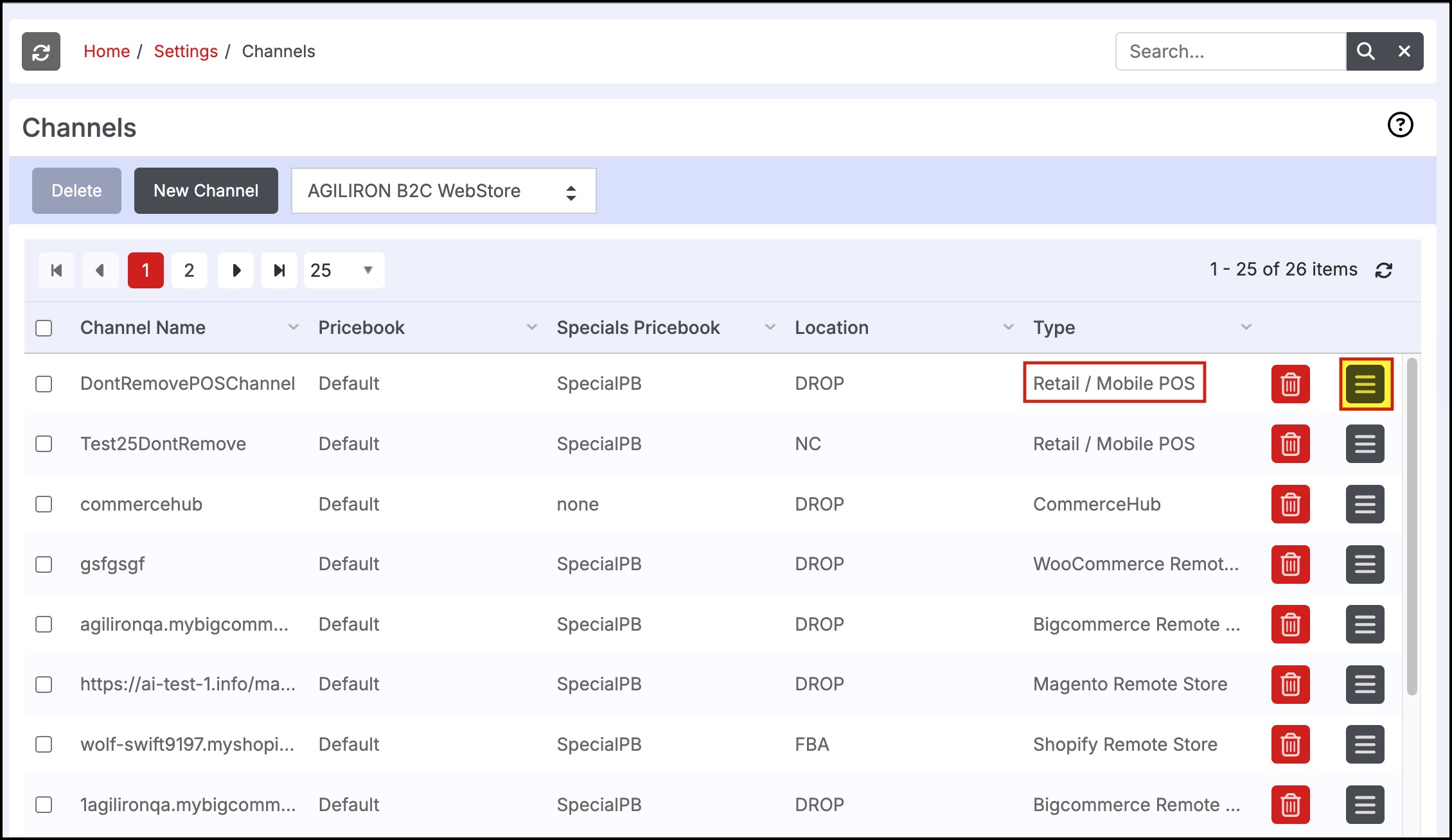Click the trash icon for DontRemovePOSChannel
This screenshot has height=840, width=1452.
pyautogui.click(x=1290, y=384)
